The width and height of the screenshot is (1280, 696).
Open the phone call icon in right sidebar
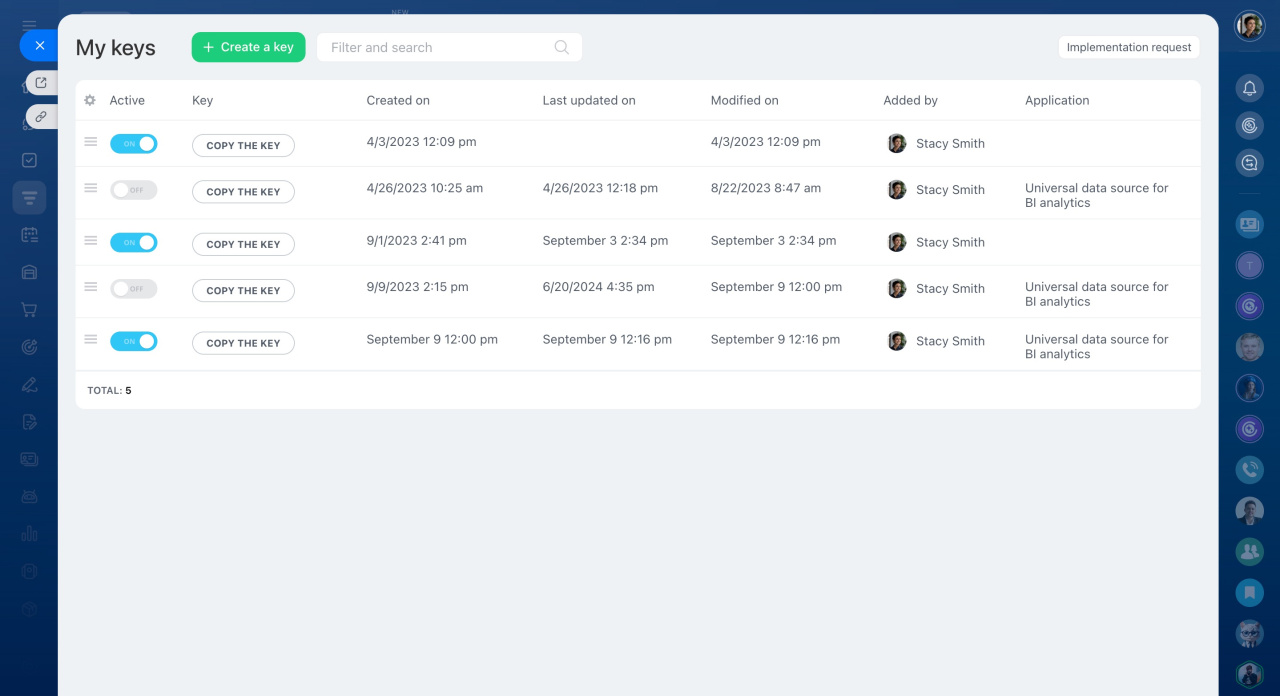click(1249, 468)
